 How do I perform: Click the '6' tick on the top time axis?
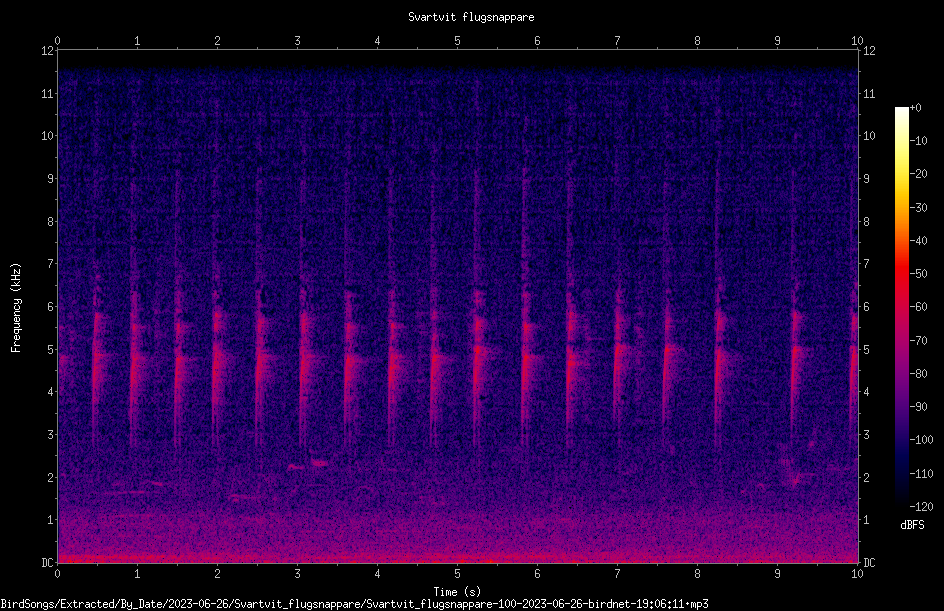[537, 41]
